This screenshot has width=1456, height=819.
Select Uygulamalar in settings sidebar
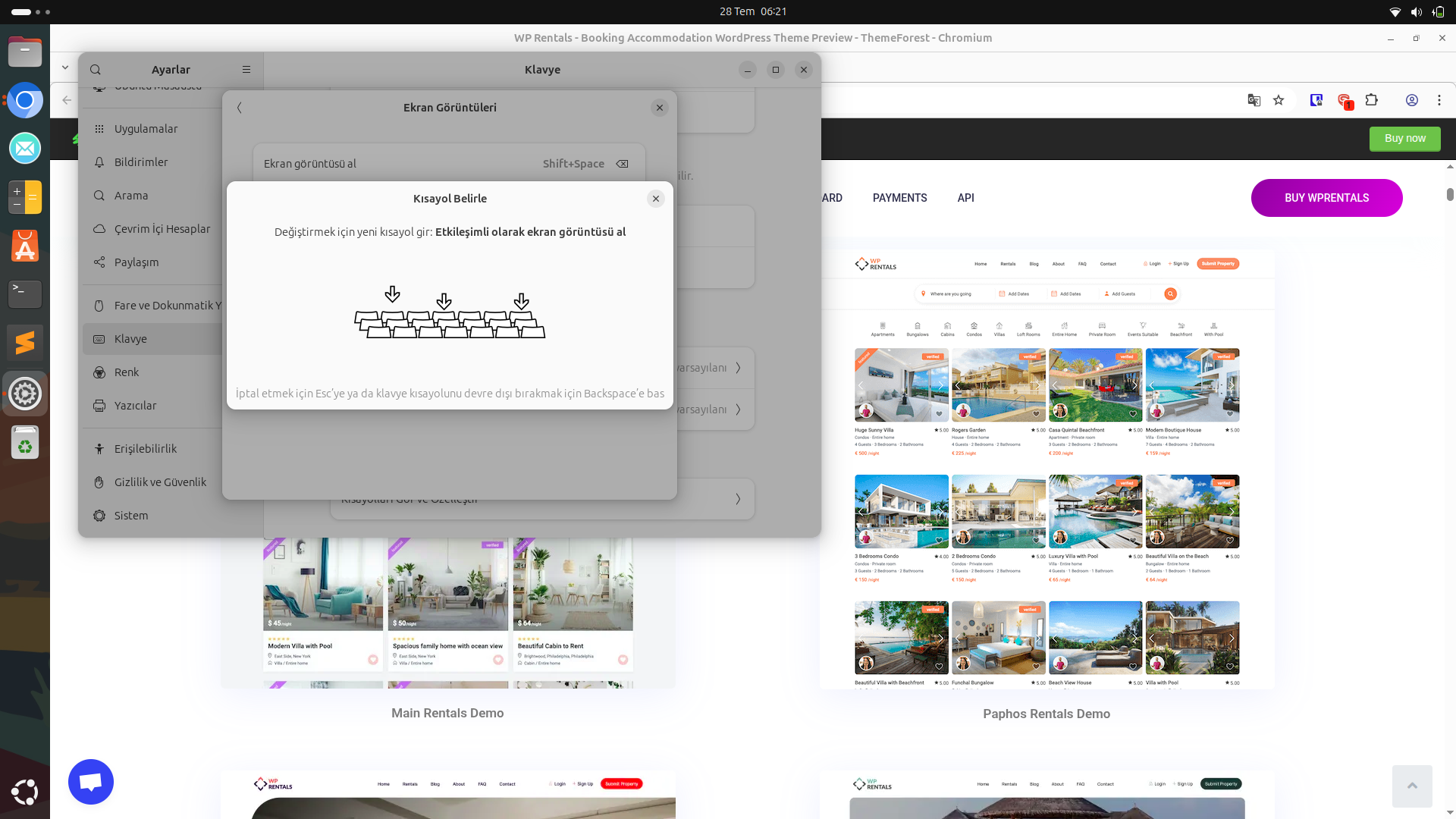point(152,129)
